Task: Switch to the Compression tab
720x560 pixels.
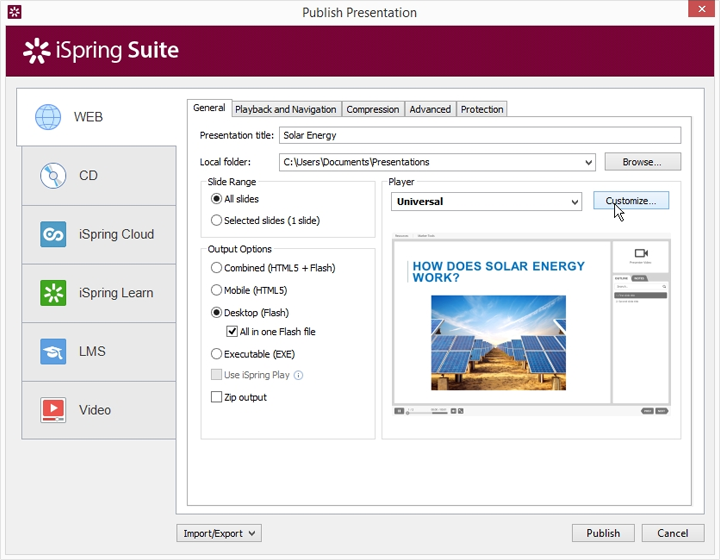Action: [373, 110]
